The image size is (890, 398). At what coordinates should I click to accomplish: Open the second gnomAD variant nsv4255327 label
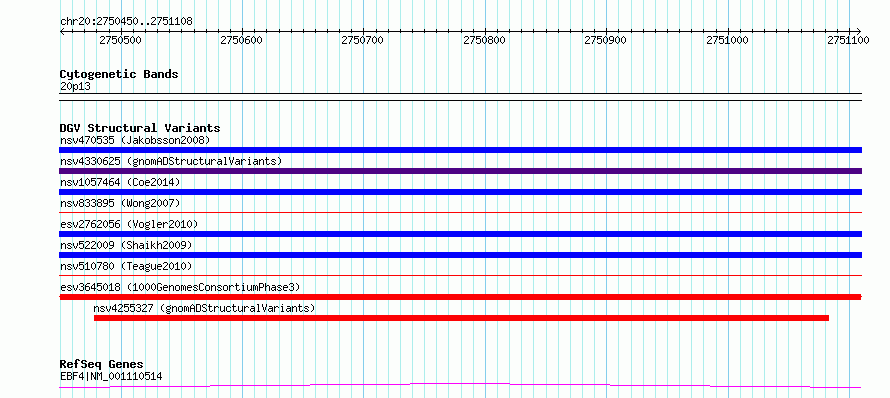click(x=204, y=308)
